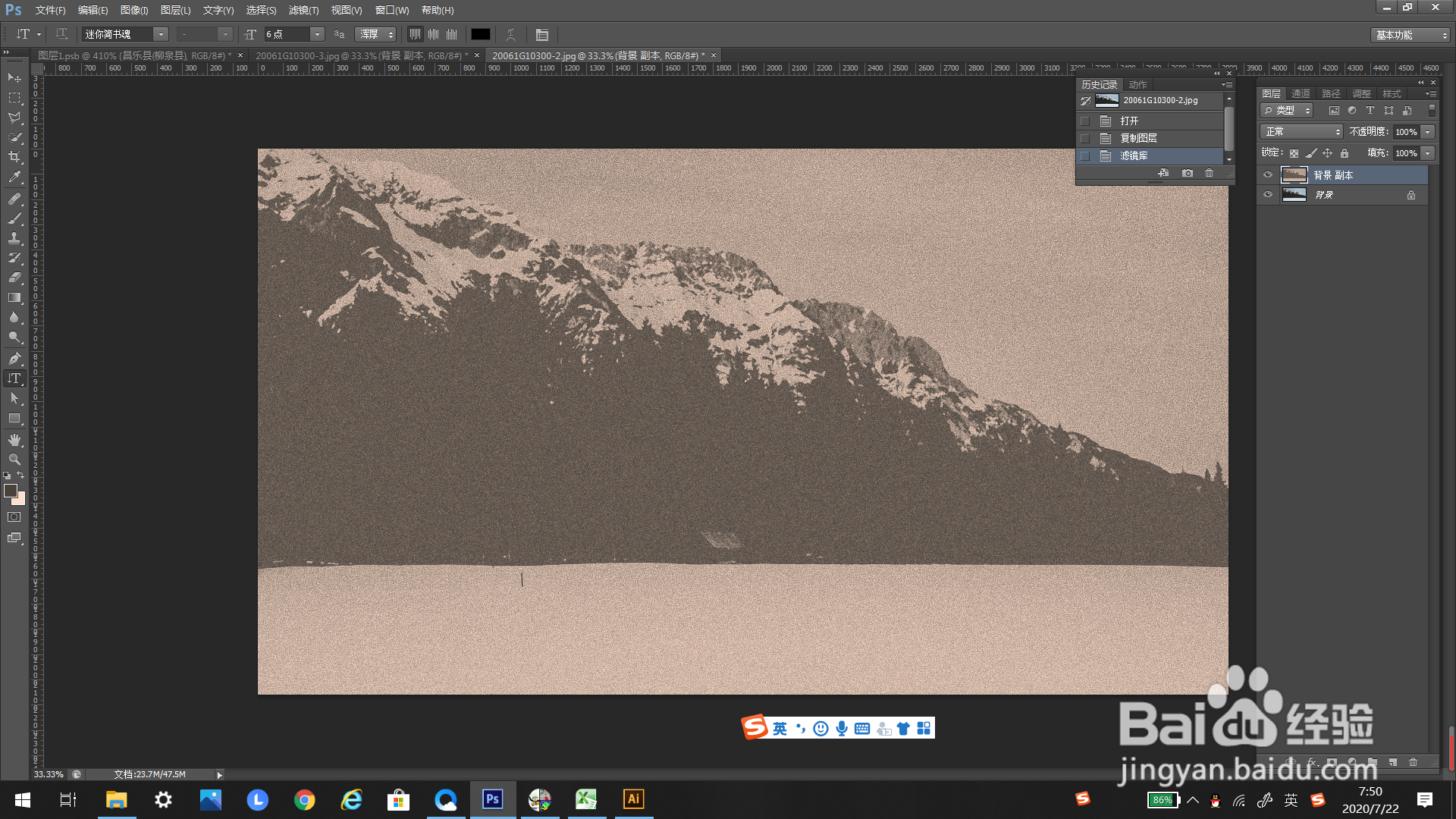The image size is (1456, 819).
Task: Open the 滤镜(T) menu
Action: click(303, 10)
